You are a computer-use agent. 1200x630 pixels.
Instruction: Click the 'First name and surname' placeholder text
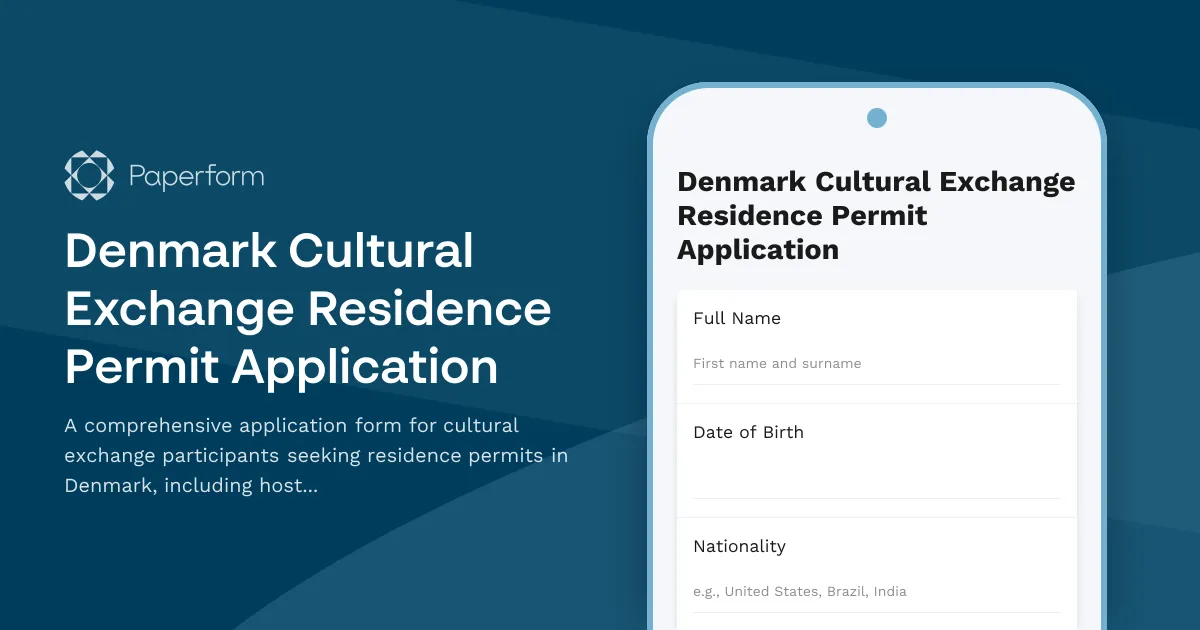click(x=777, y=363)
